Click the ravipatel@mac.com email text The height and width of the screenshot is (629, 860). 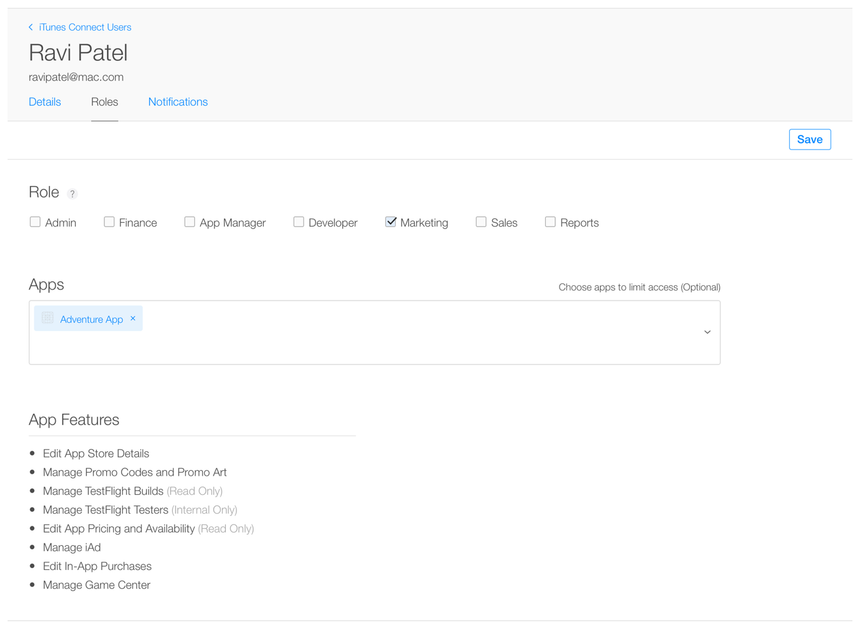click(x=76, y=77)
